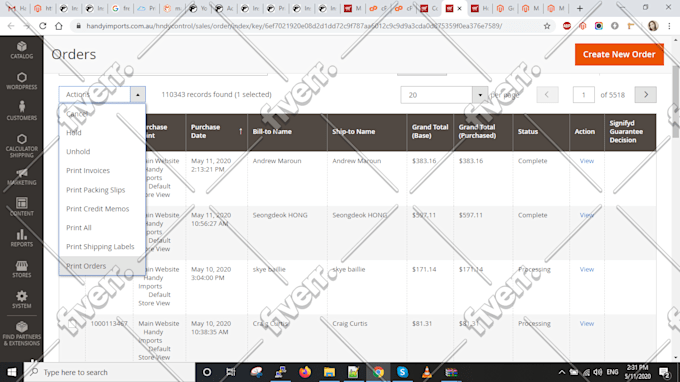Open Task View on the taskbar
The width and height of the screenshot is (680, 382).
pos(231,372)
